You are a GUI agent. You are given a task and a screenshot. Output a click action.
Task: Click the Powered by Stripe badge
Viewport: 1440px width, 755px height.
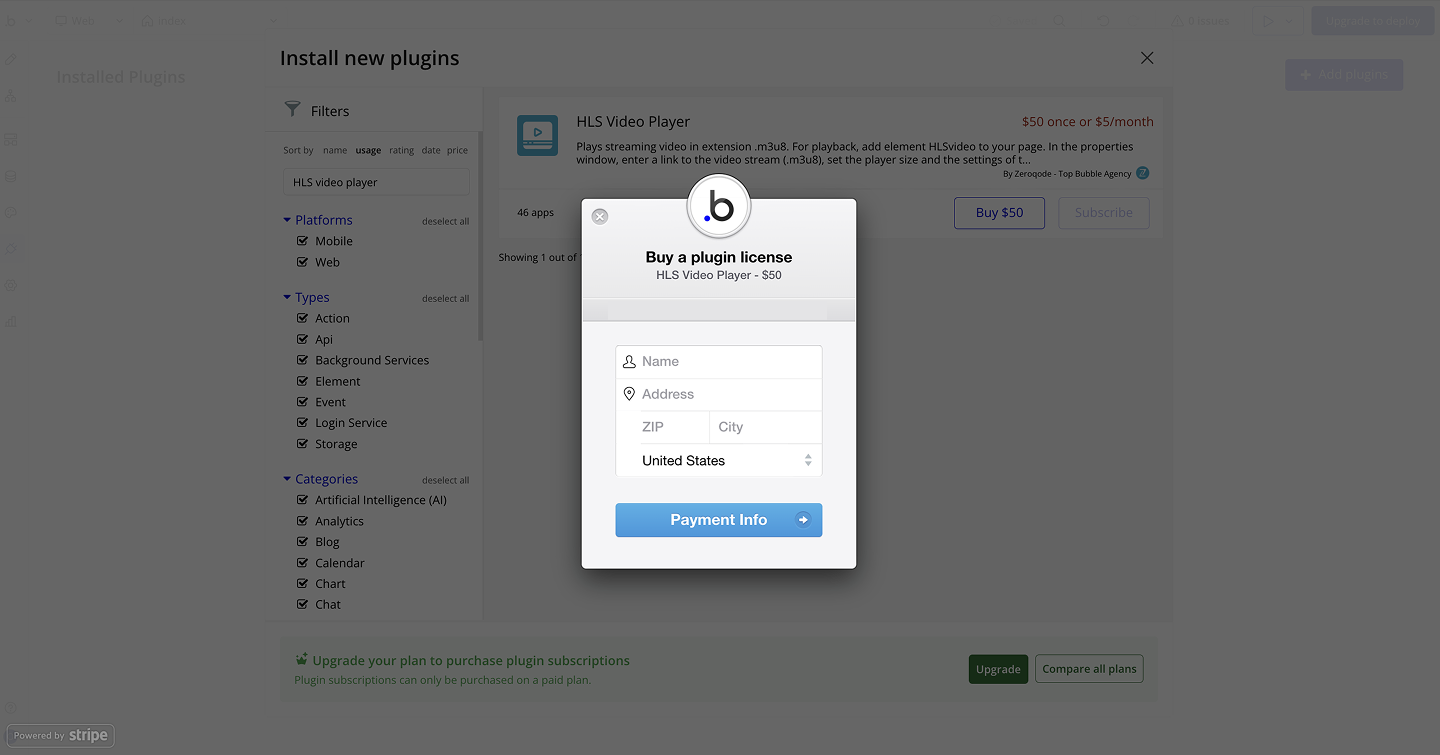click(x=61, y=735)
